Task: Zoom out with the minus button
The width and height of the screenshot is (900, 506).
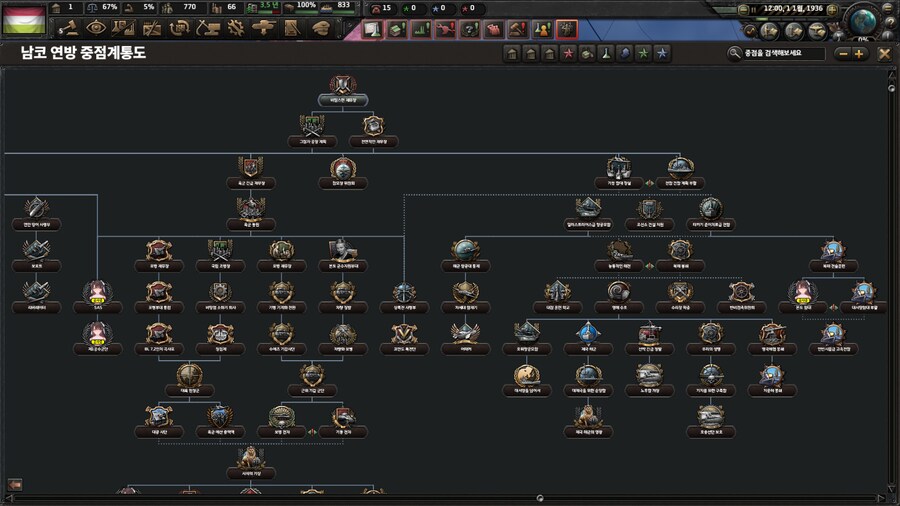Action: coord(843,53)
